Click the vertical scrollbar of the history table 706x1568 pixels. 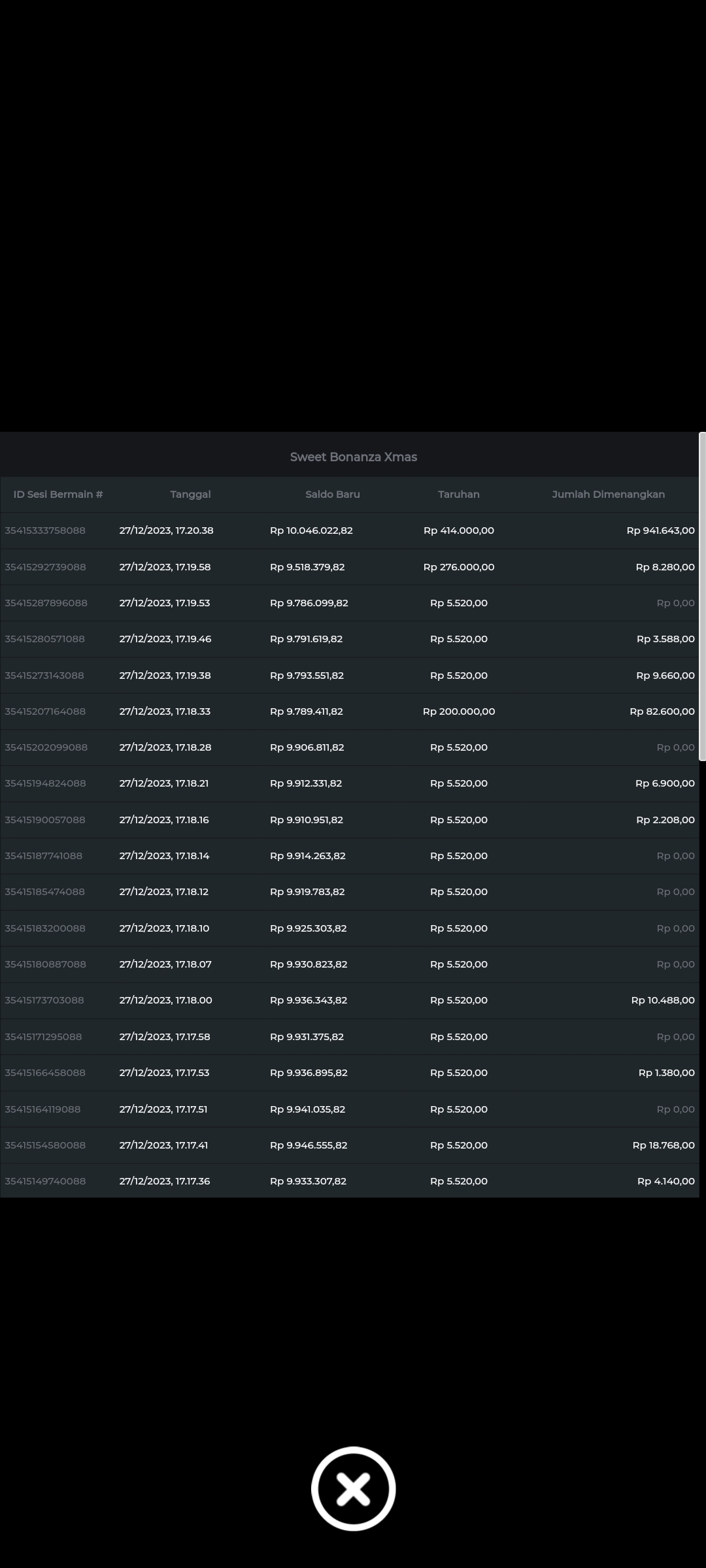tap(702, 596)
